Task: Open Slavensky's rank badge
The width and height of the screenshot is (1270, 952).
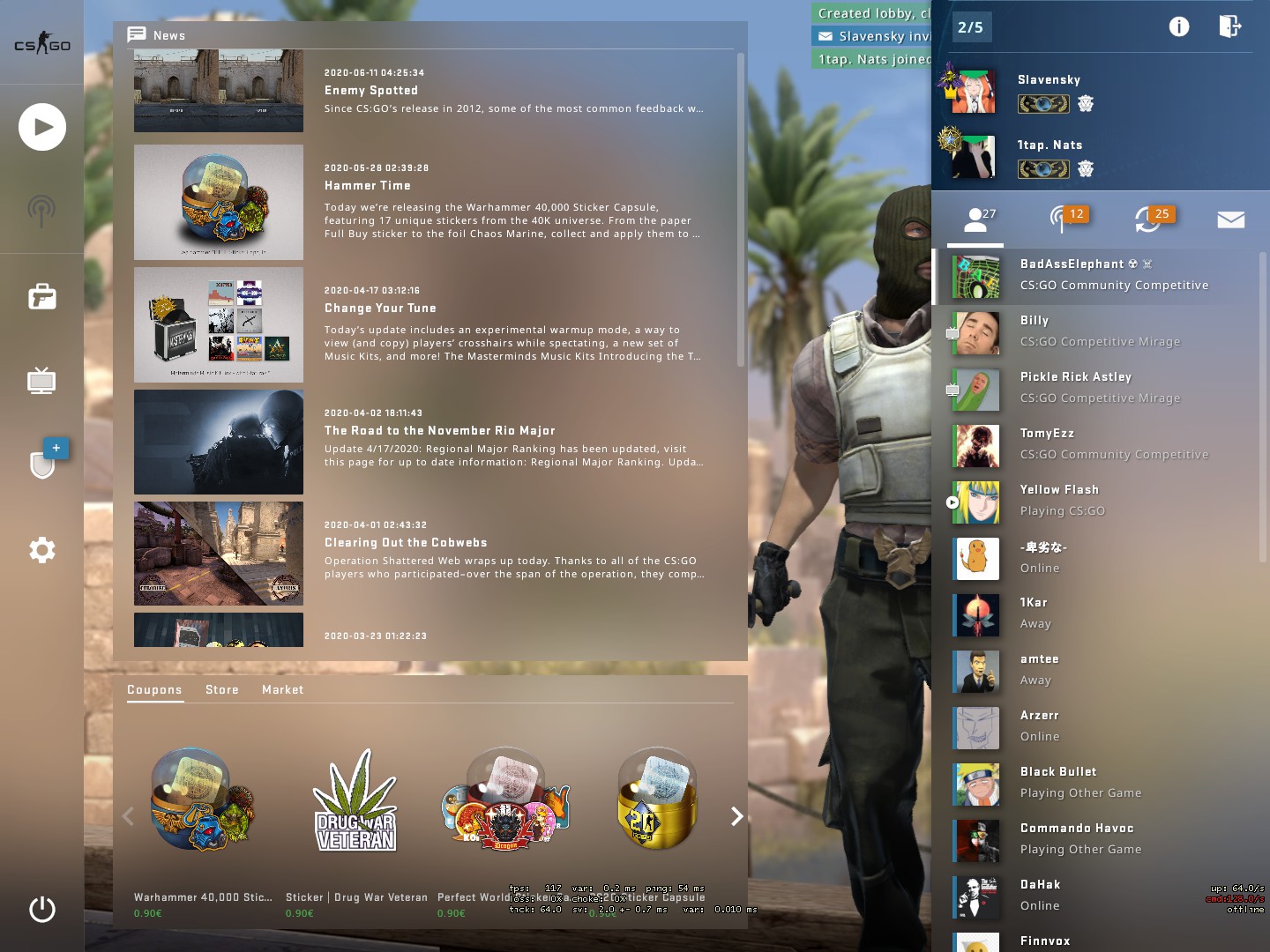Action: tap(1043, 104)
